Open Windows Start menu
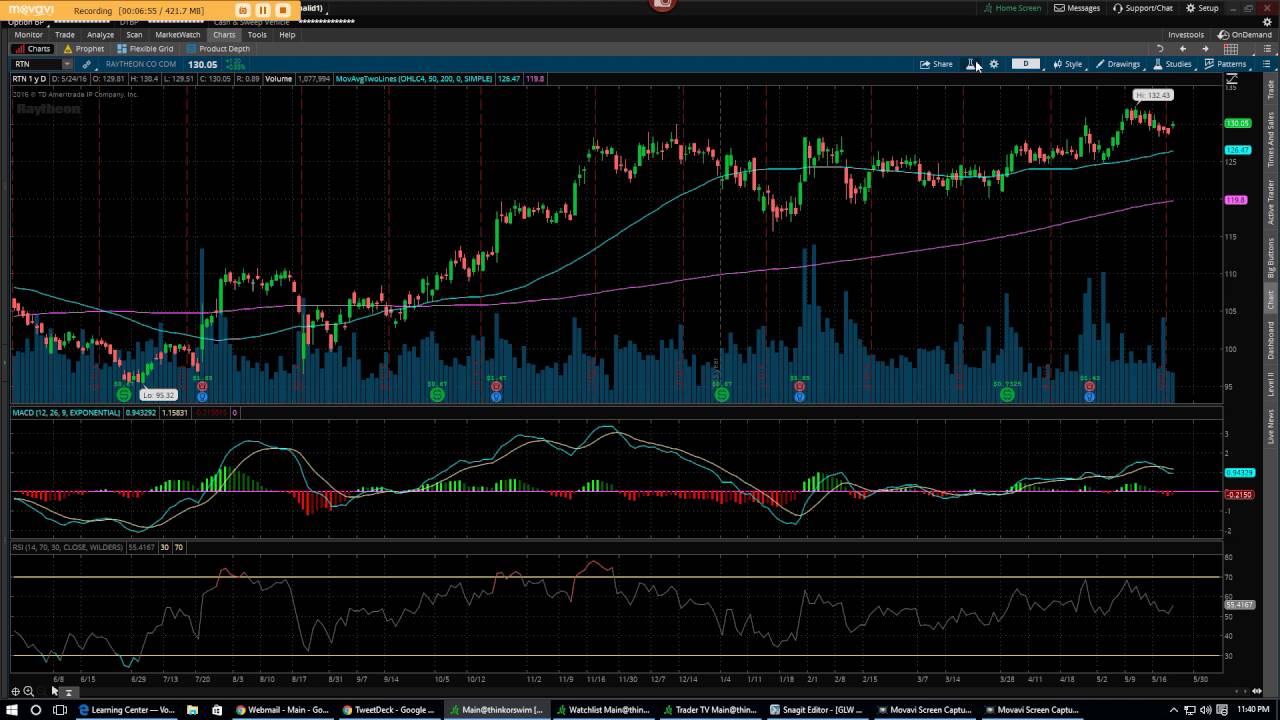 point(12,710)
